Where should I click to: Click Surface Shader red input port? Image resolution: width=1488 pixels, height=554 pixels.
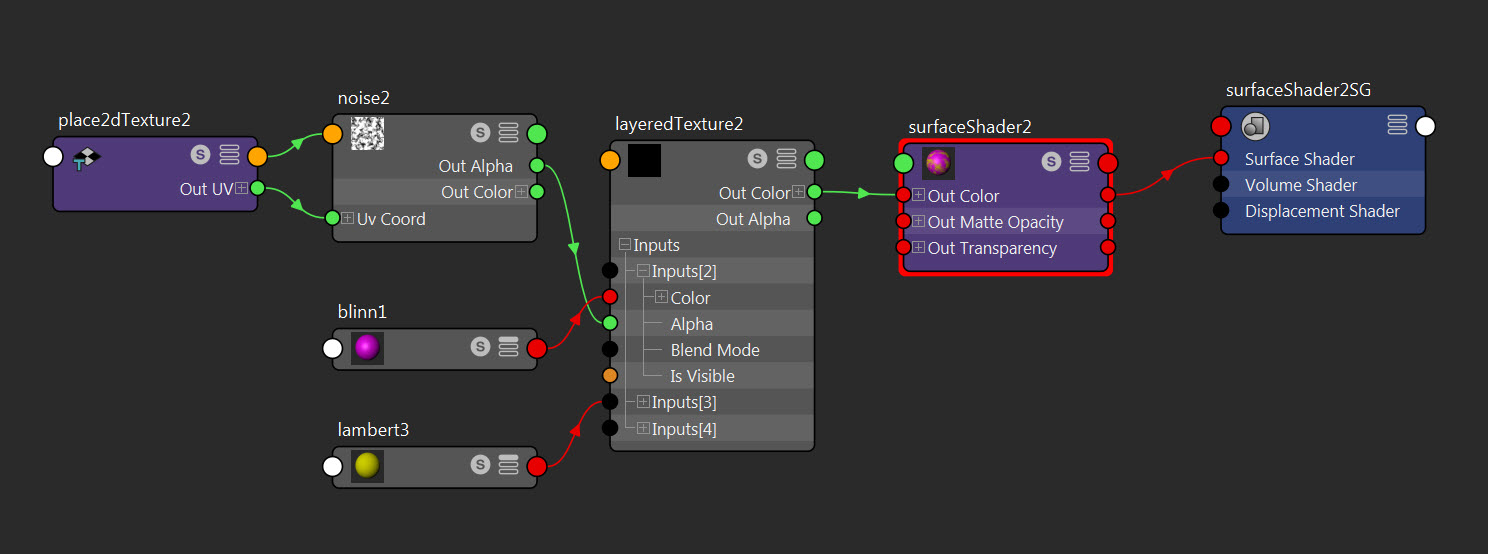pos(1221,158)
